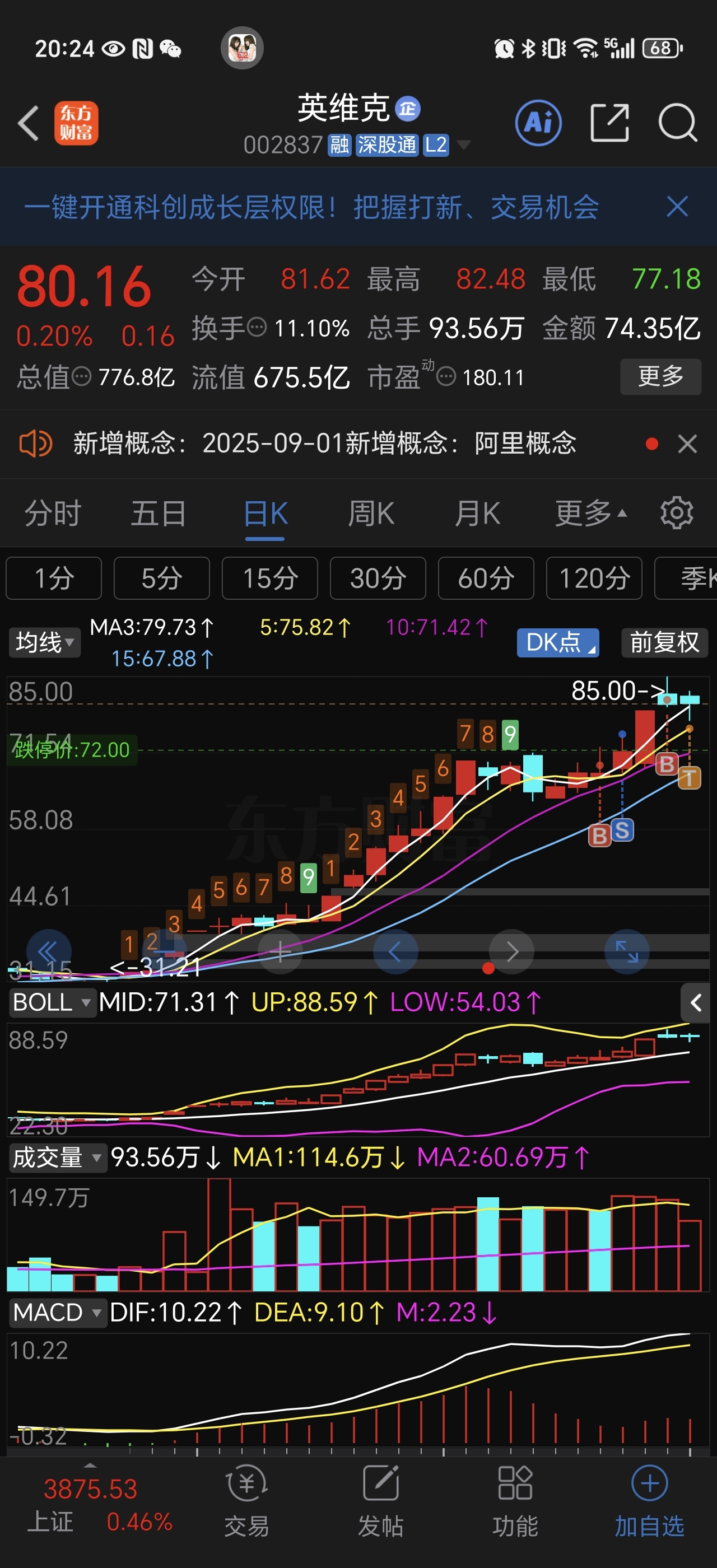The width and height of the screenshot is (717, 1568).
Task: Open 交易 trading page
Action: [246, 1501]
